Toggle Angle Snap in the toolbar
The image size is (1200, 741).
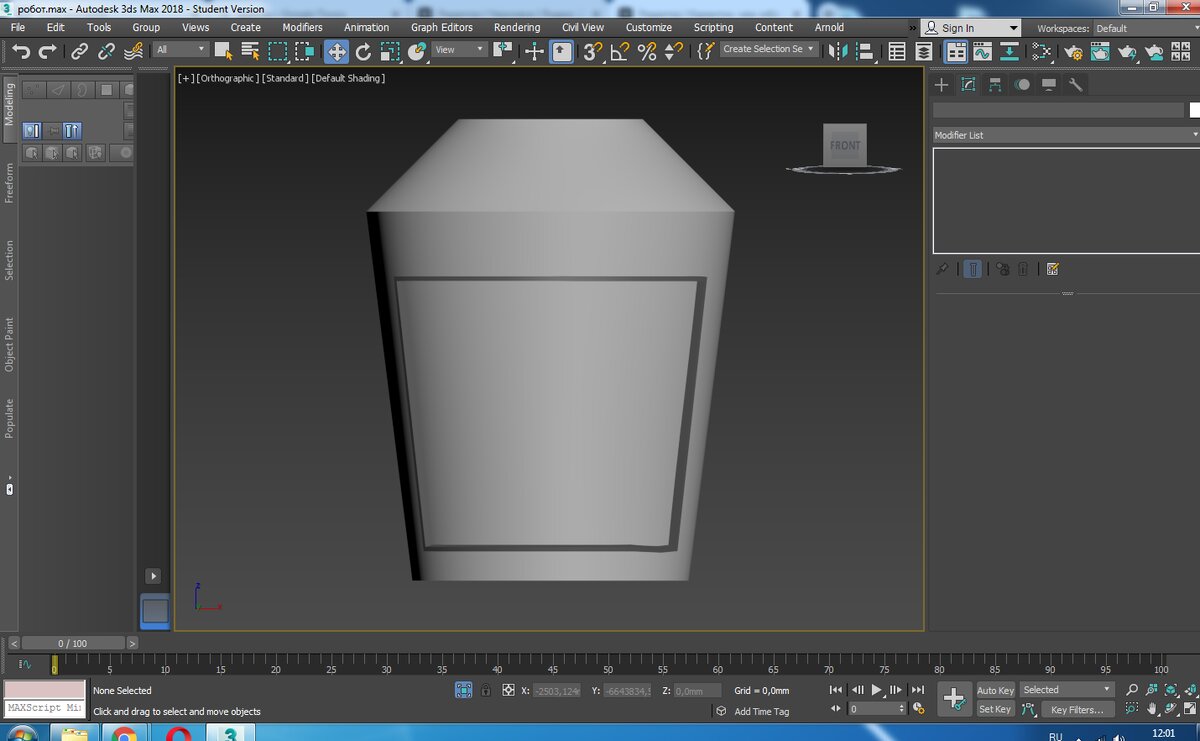click(620, 51)
